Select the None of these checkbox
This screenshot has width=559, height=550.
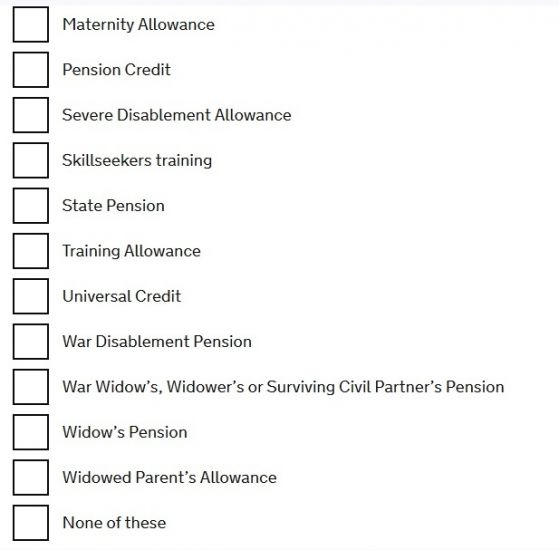(31, 523)
